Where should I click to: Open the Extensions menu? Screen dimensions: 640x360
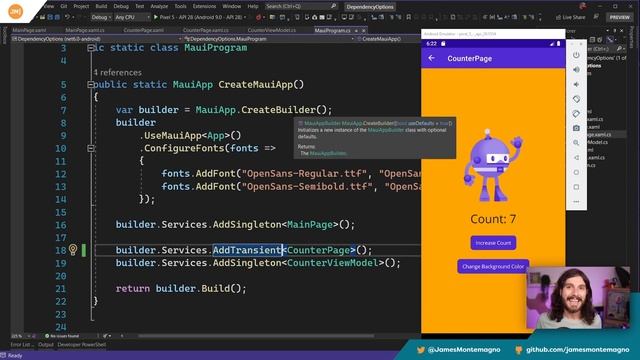(204, 6)
